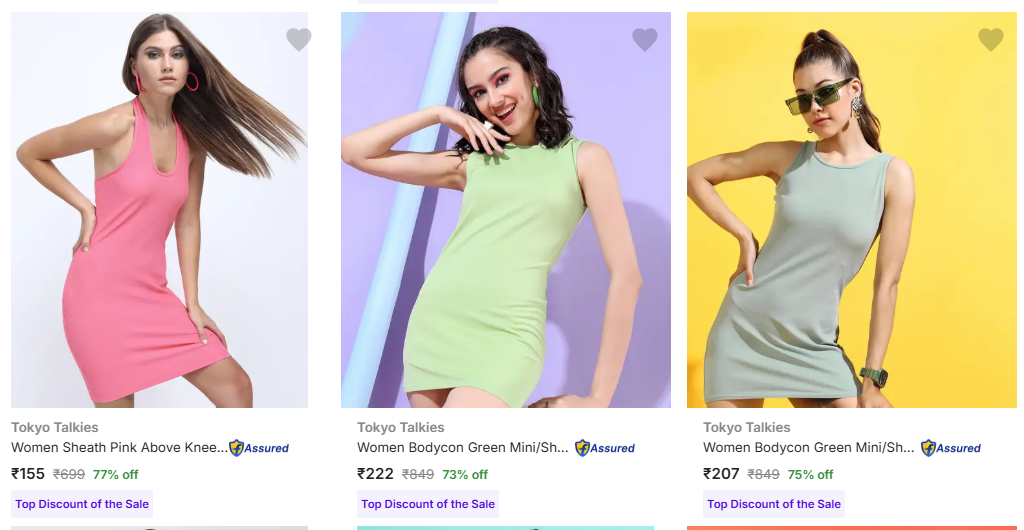Toggle wishlist heart on light green bodycon dress
The width and height of the screenshot is (1024, 530).
coord(645,40)
